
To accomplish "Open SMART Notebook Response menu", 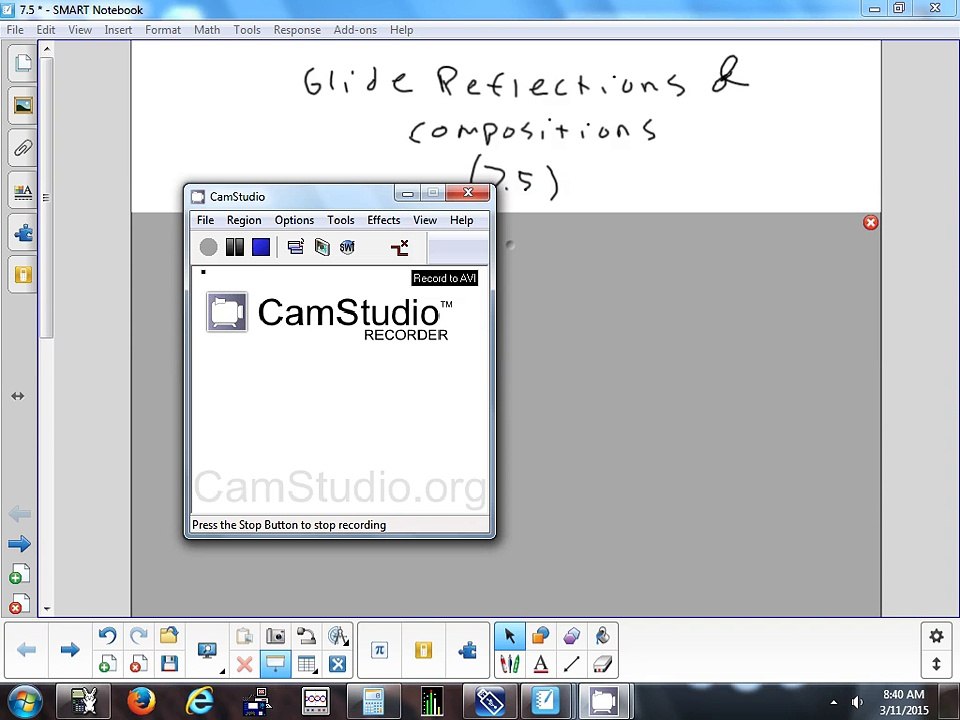I will (297, 29).
